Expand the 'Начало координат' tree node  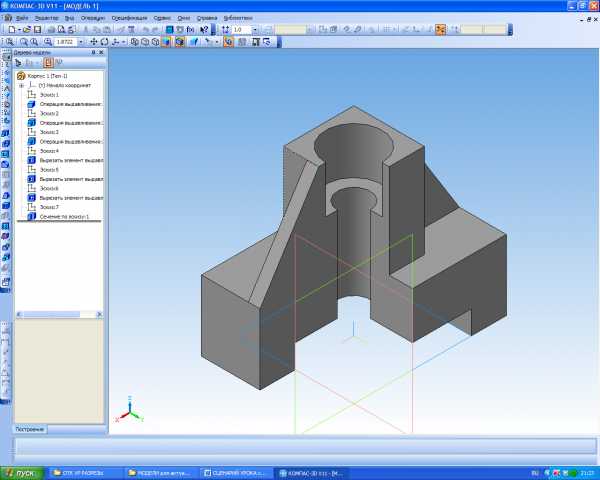21,85
